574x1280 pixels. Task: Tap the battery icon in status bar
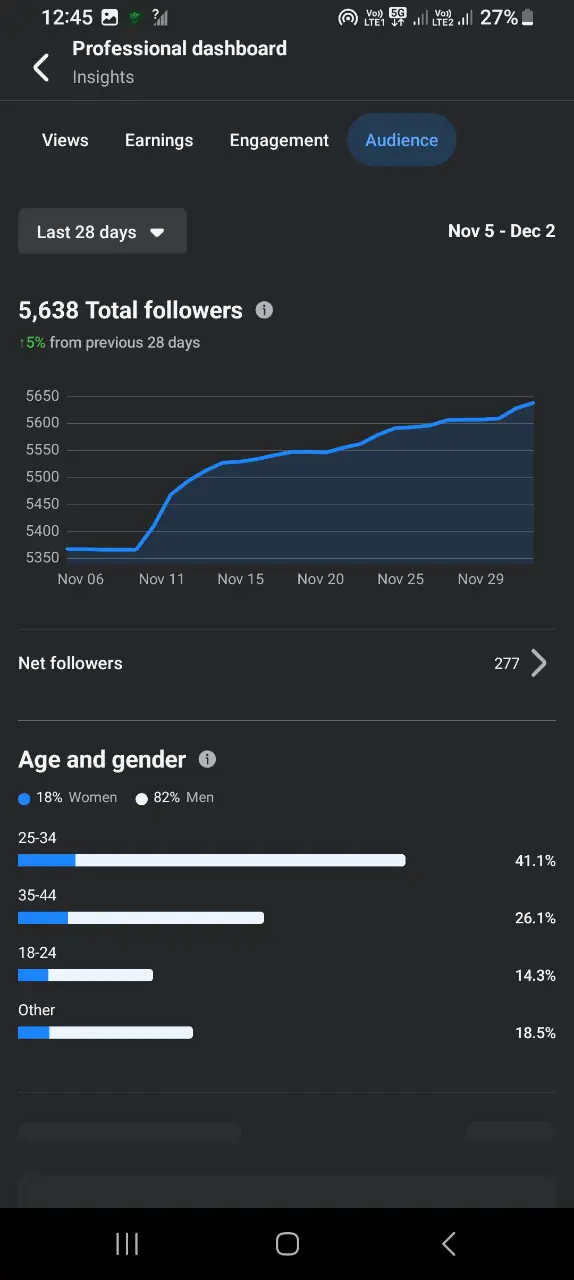click(528, 17)
